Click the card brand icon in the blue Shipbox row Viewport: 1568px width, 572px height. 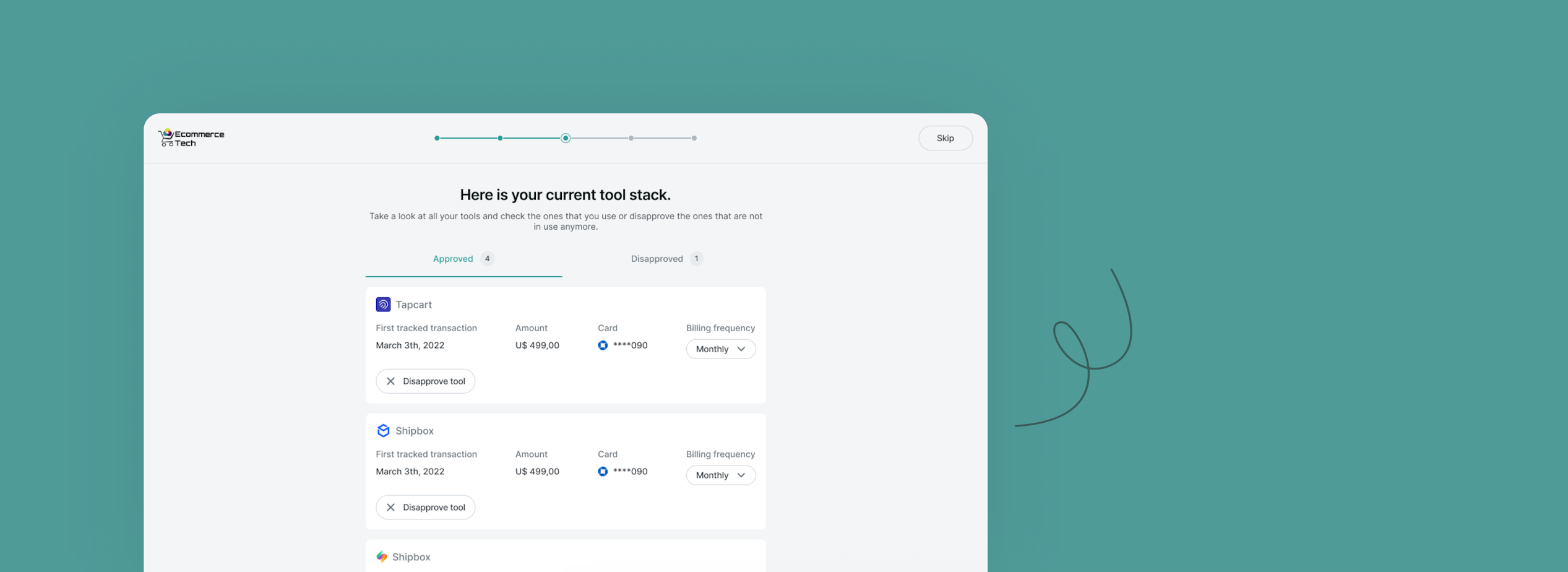pyautogui.click(x=603, y=472)
